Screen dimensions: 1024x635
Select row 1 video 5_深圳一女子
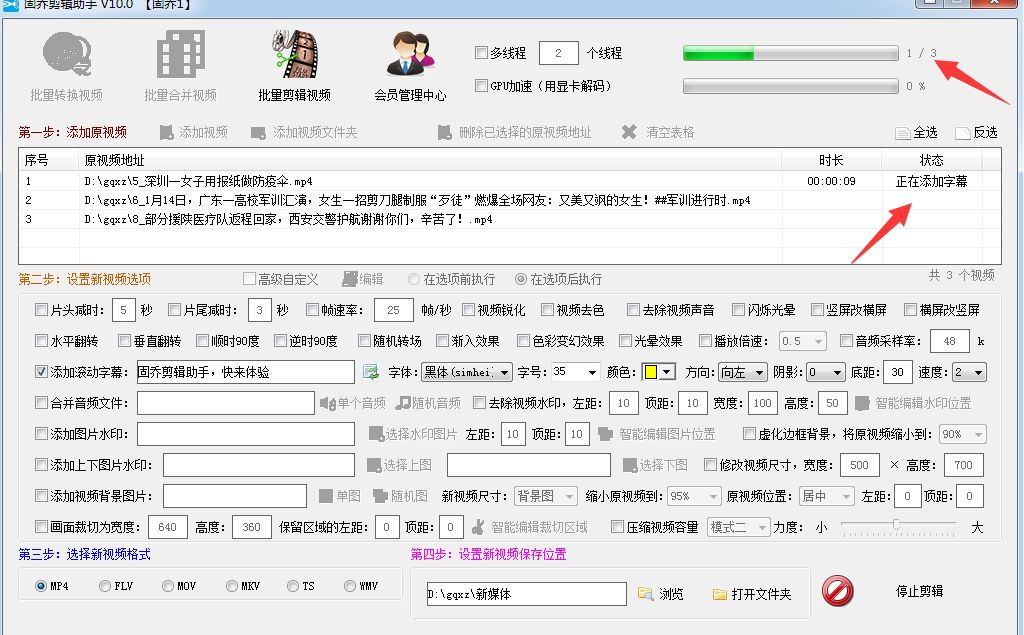509,181
